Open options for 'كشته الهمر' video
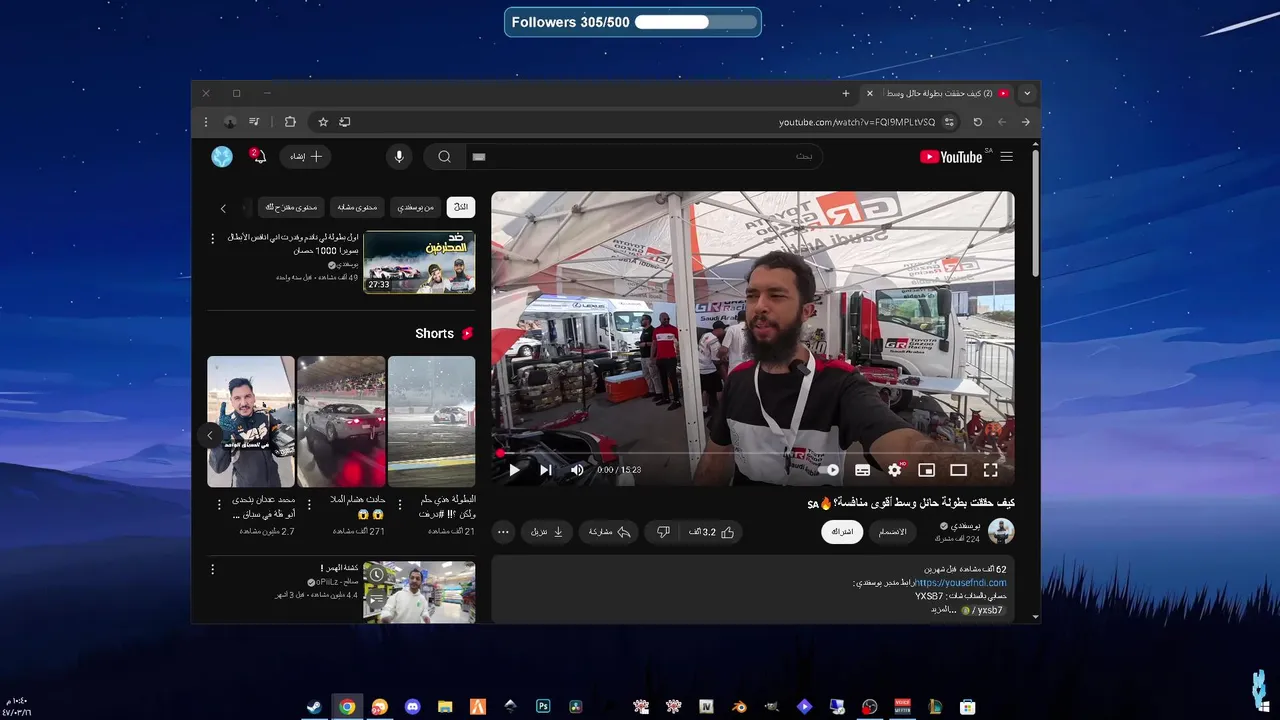Viewport: 1280px width, 720px height. (212, 569)
